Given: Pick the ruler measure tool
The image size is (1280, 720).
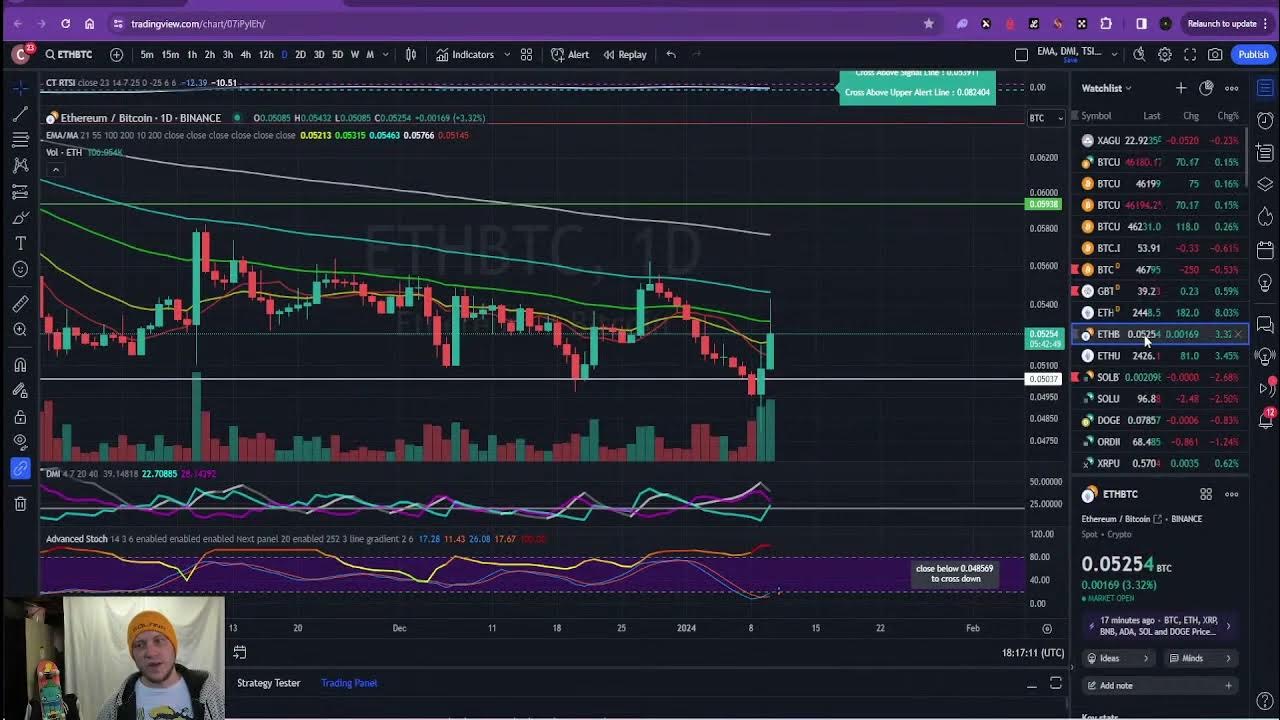Looking at the screenshot, I should [20, 304].
